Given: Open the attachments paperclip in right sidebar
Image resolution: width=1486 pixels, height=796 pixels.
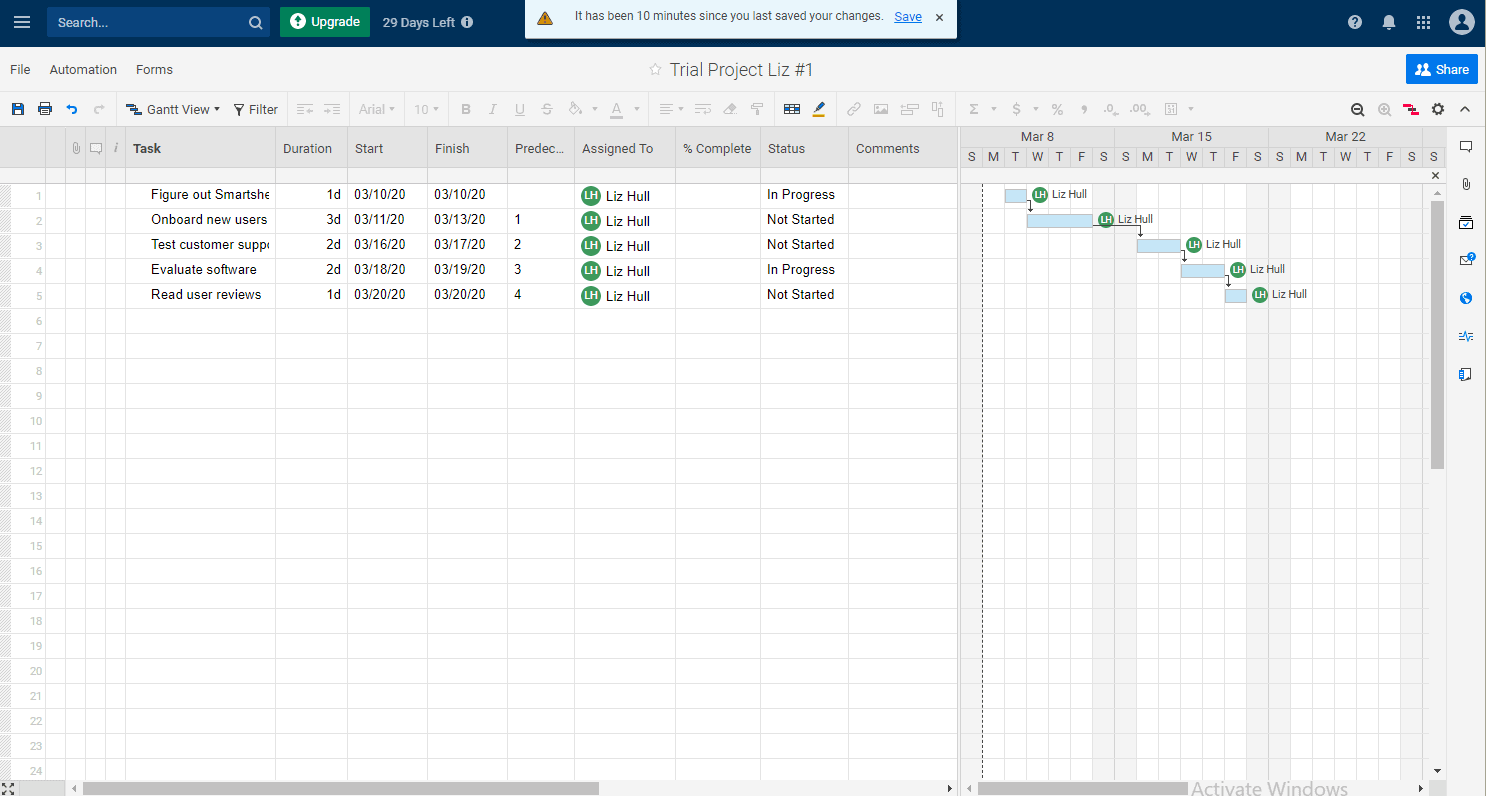Looking at the screenshot, I should coord(1466,184).
